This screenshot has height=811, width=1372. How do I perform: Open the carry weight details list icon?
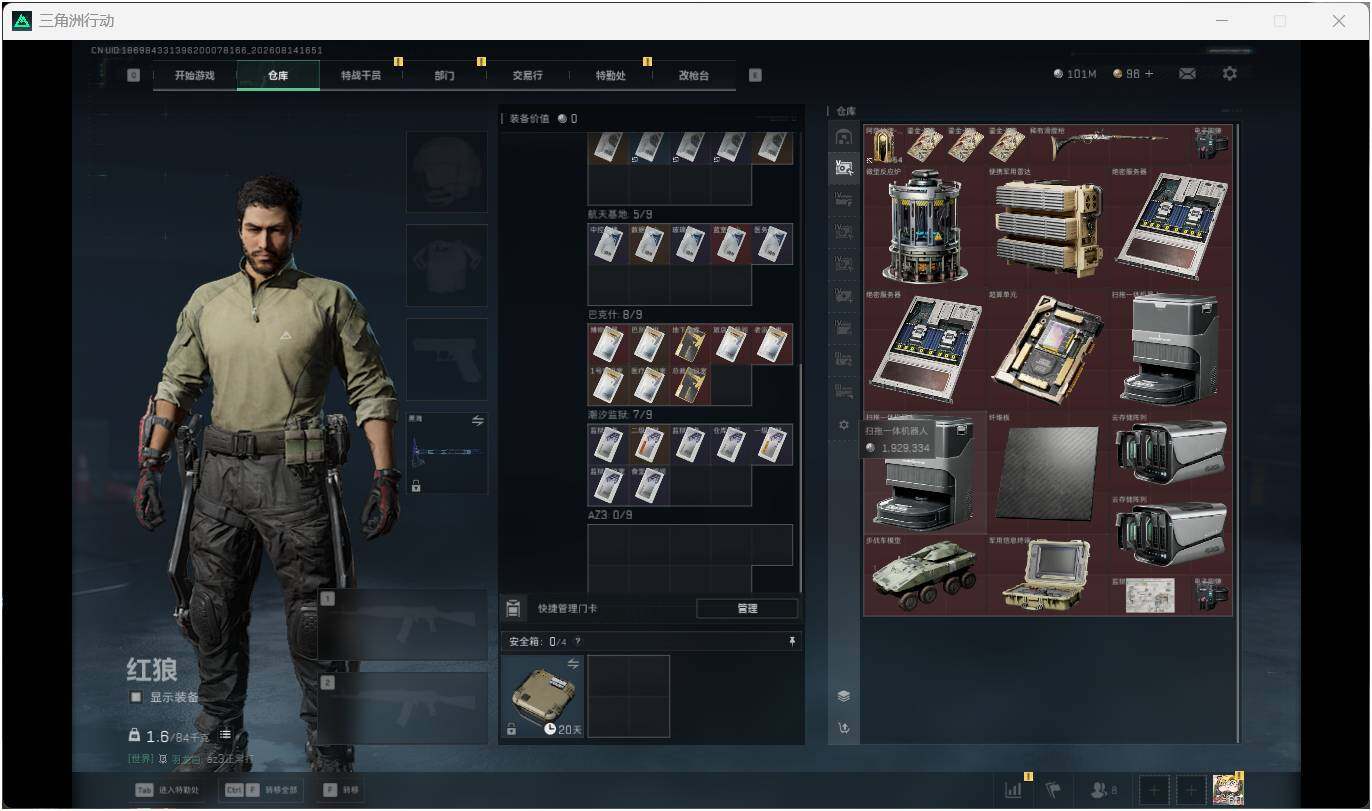click(225, 735)
